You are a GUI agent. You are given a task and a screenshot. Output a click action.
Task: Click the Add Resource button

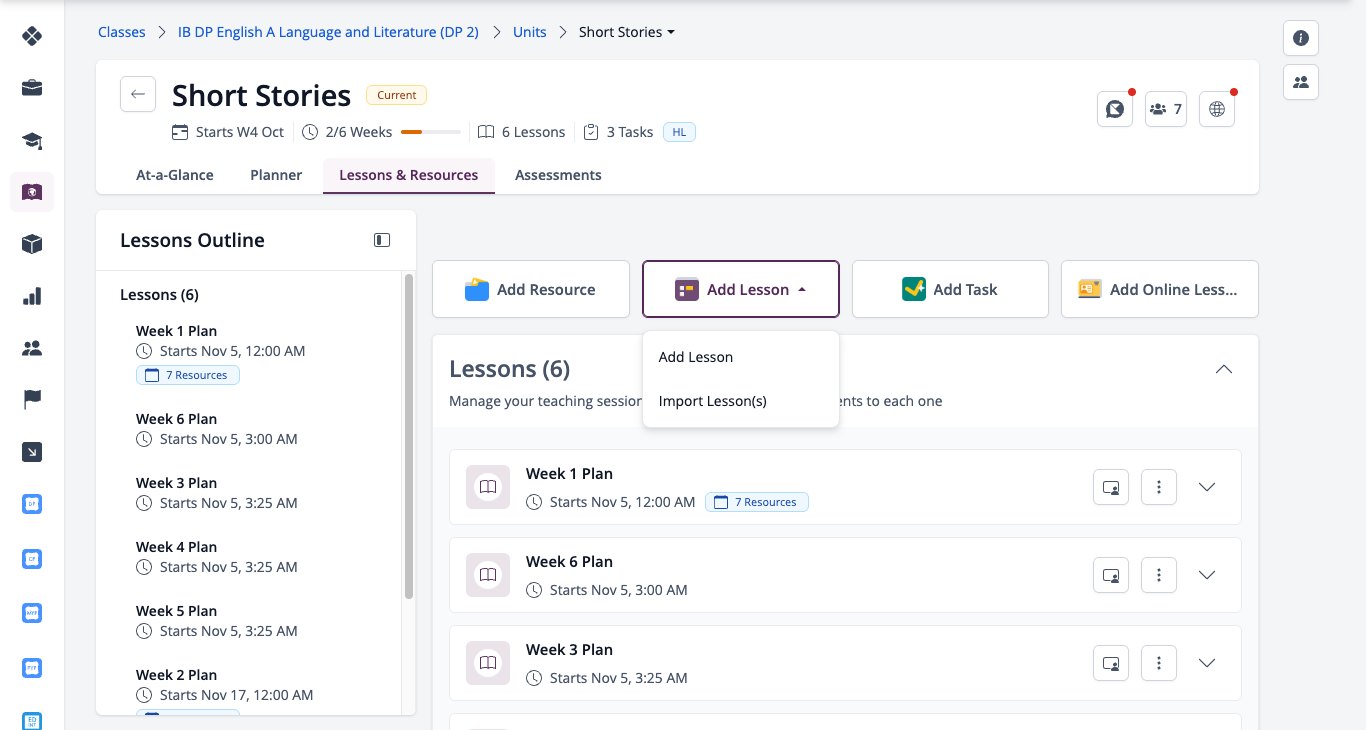click(531, 289)
